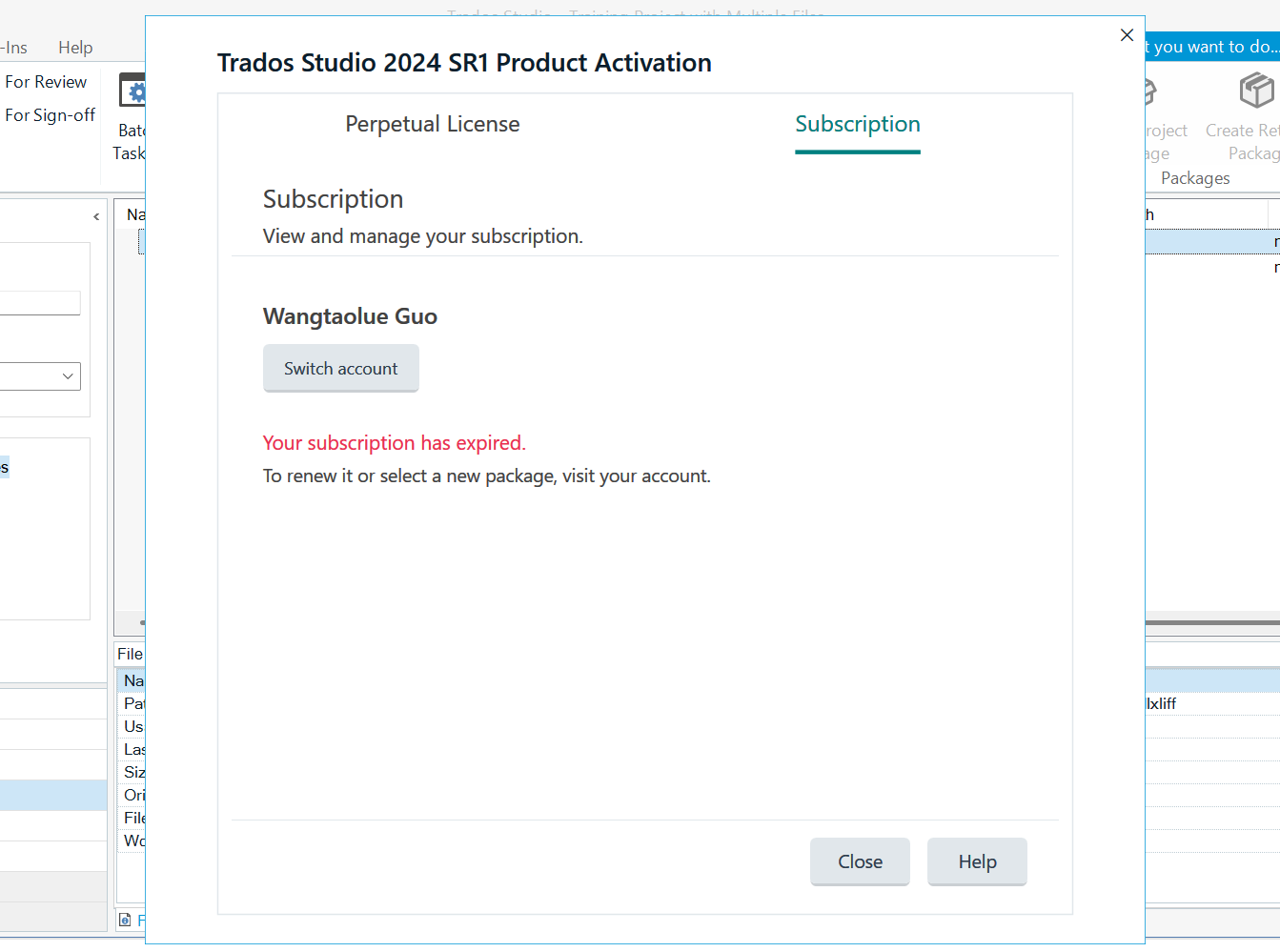This screenshot has width=1280, height=952.
Task: Switch to the Perpetual License tab
Action: (x=432, y=124)
